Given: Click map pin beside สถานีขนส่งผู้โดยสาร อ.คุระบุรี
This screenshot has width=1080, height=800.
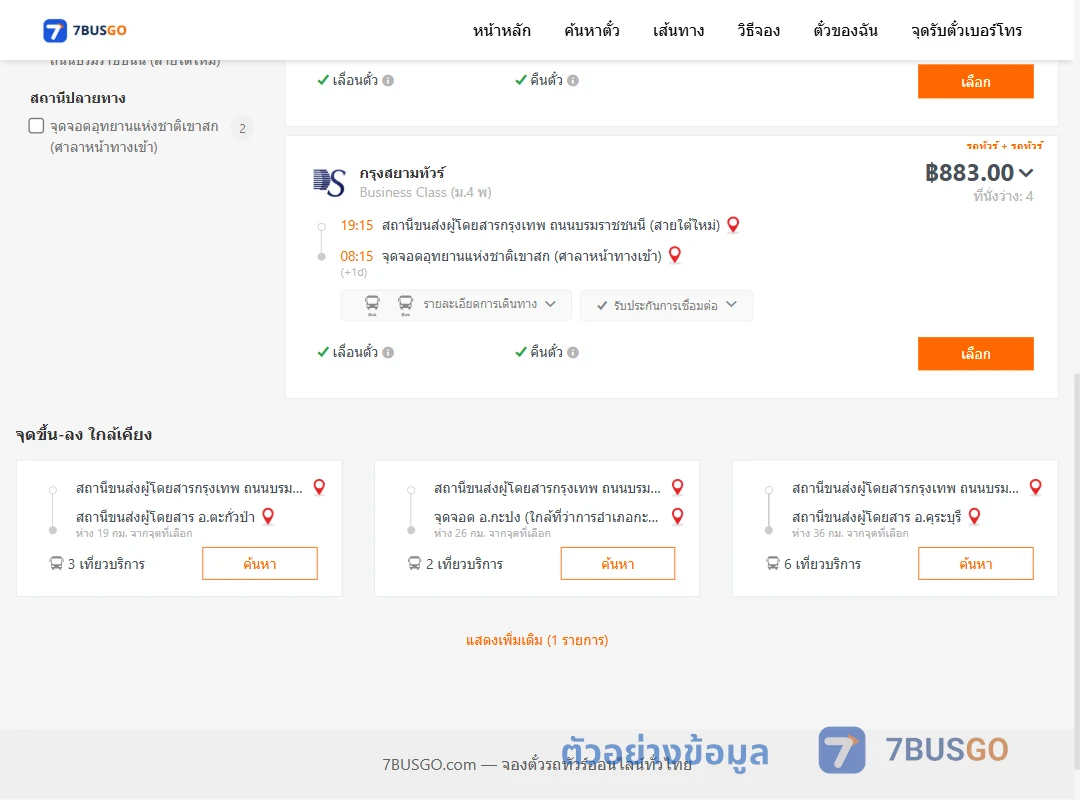Looking at the screenshot, I should [x=975, y=516].
